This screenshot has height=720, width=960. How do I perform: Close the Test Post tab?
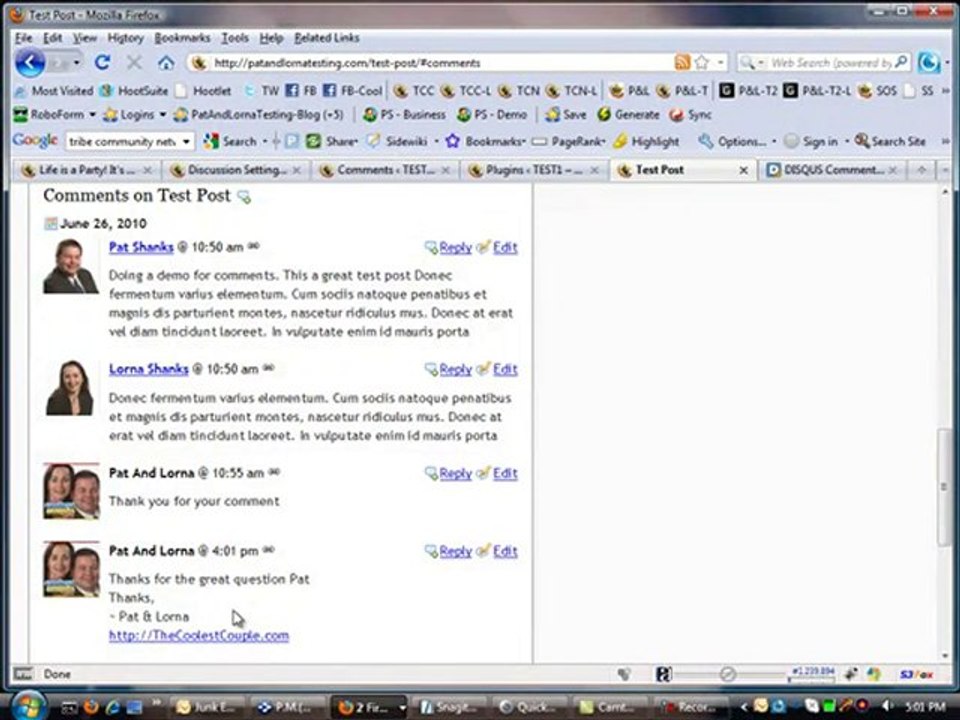pyautogui.click(x=743, y=171)
